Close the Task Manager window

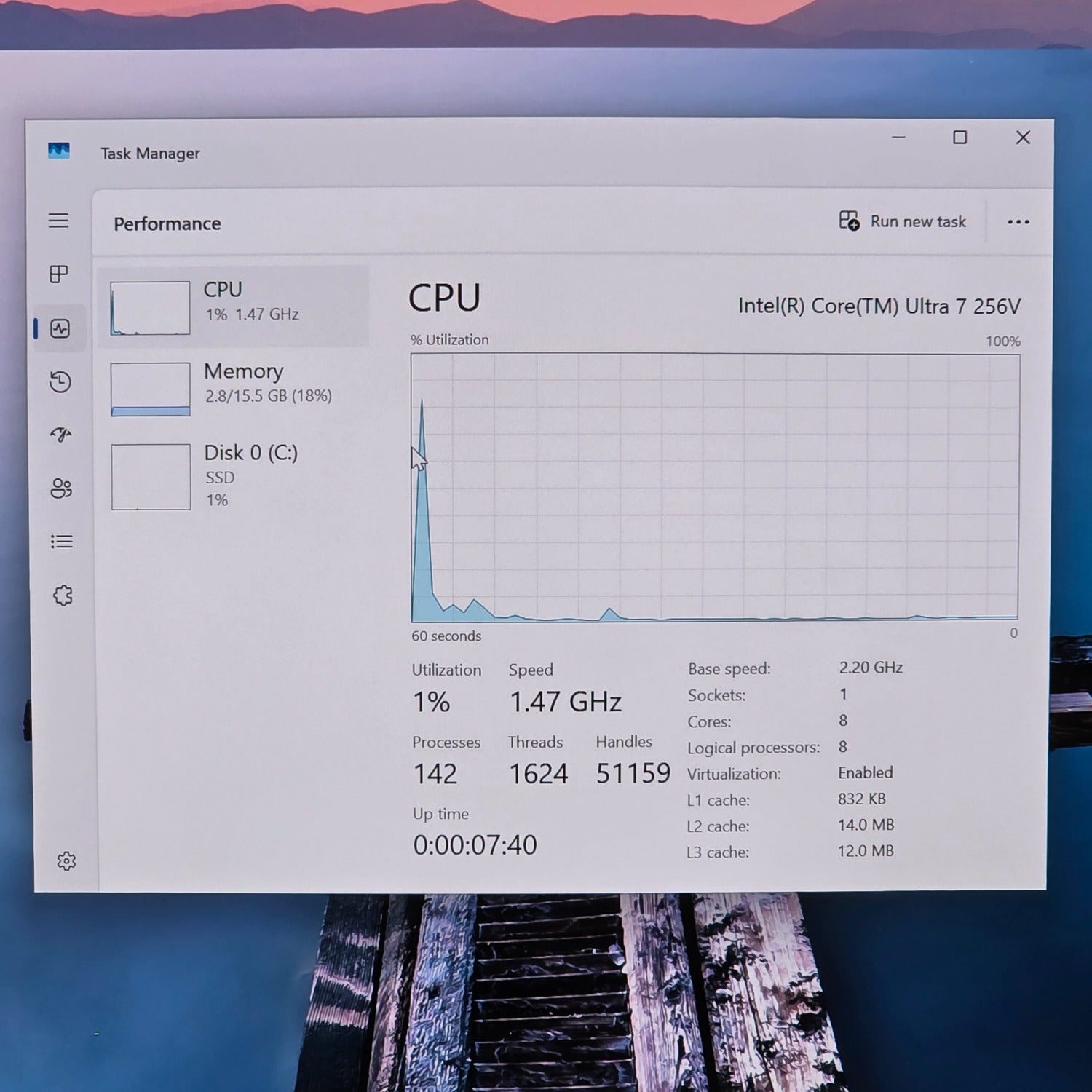(x=1023, y=138)
